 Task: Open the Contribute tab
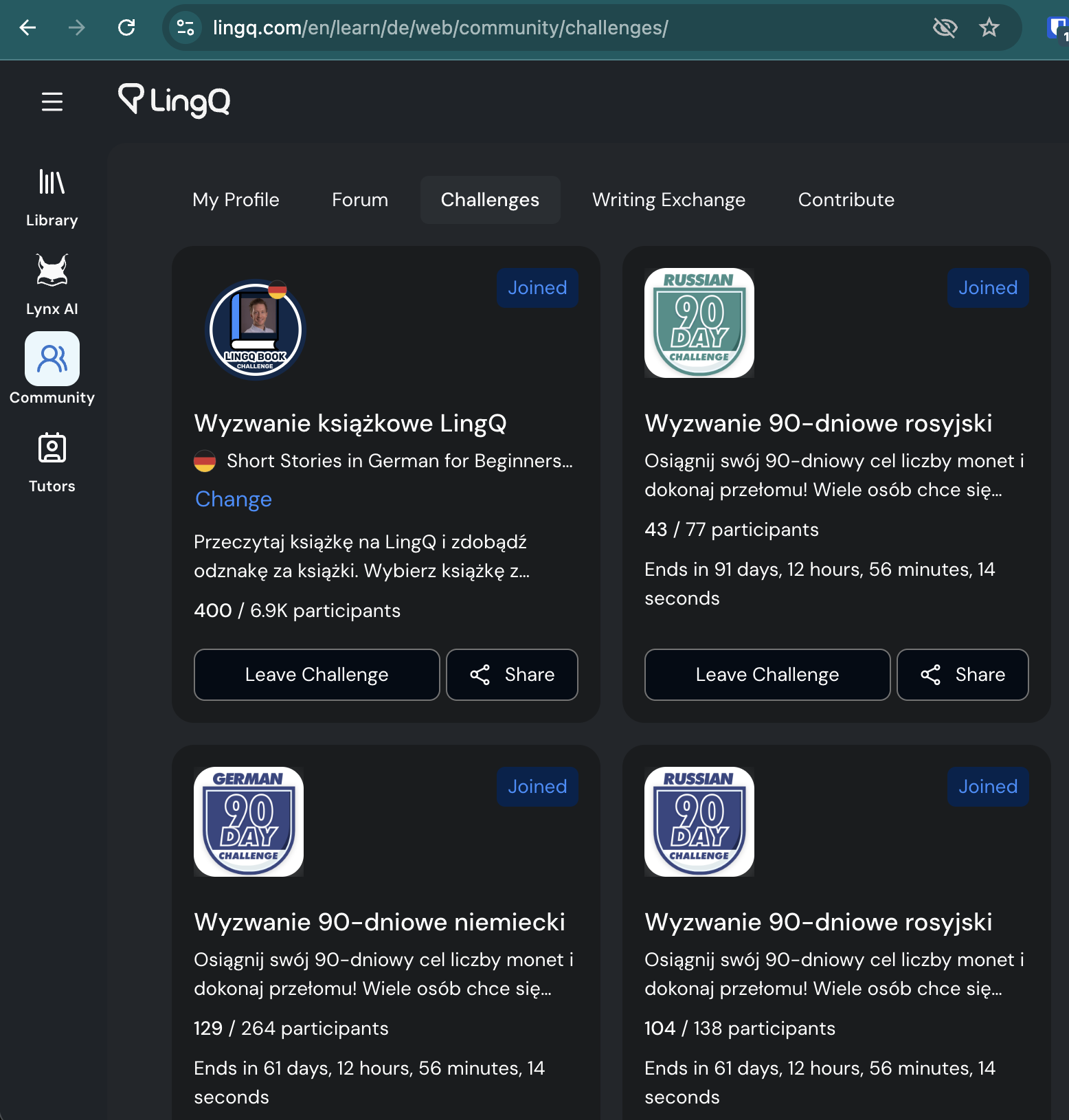846,200
